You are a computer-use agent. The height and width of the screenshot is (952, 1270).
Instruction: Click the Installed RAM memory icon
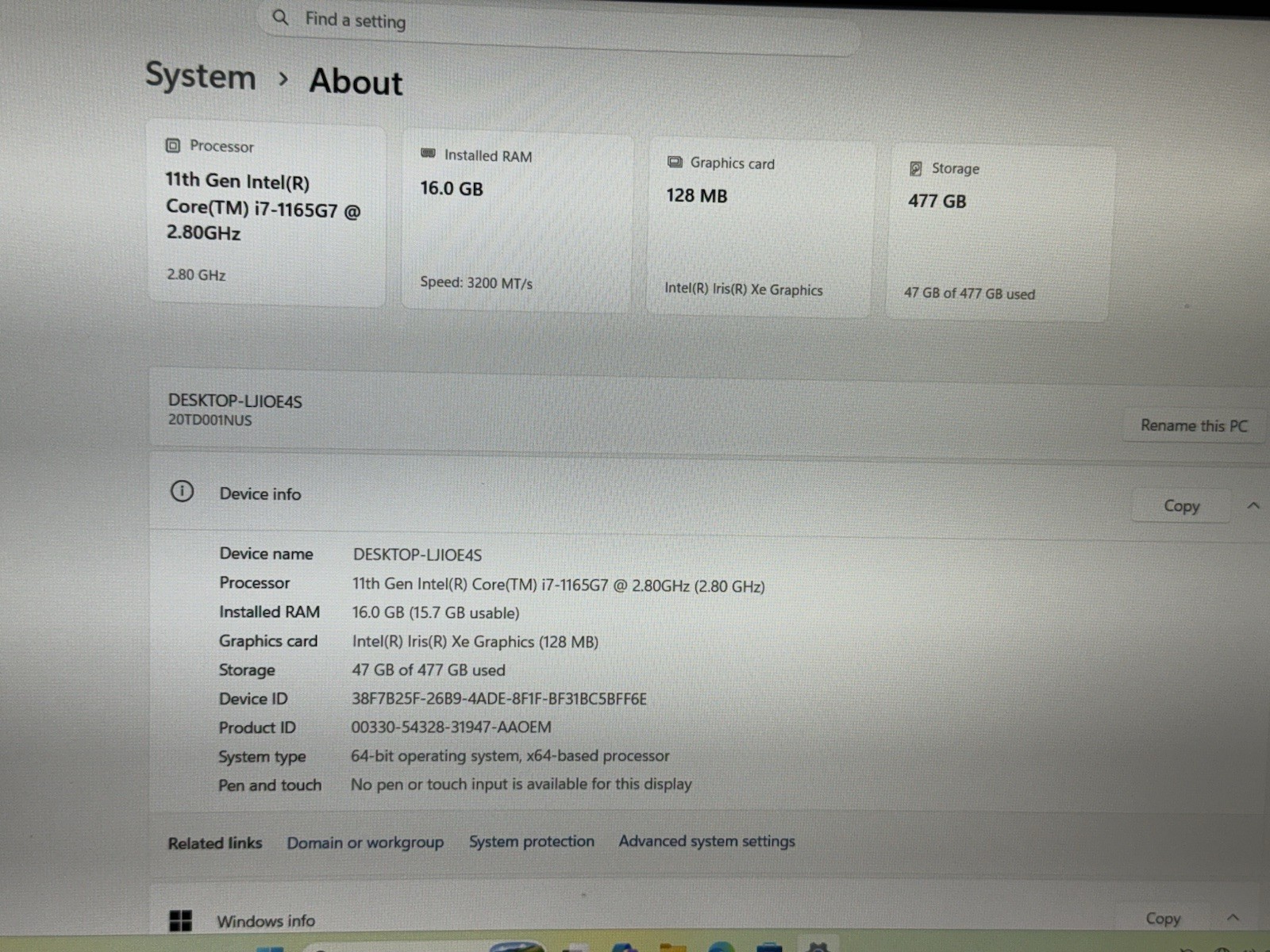coord(428,153)
